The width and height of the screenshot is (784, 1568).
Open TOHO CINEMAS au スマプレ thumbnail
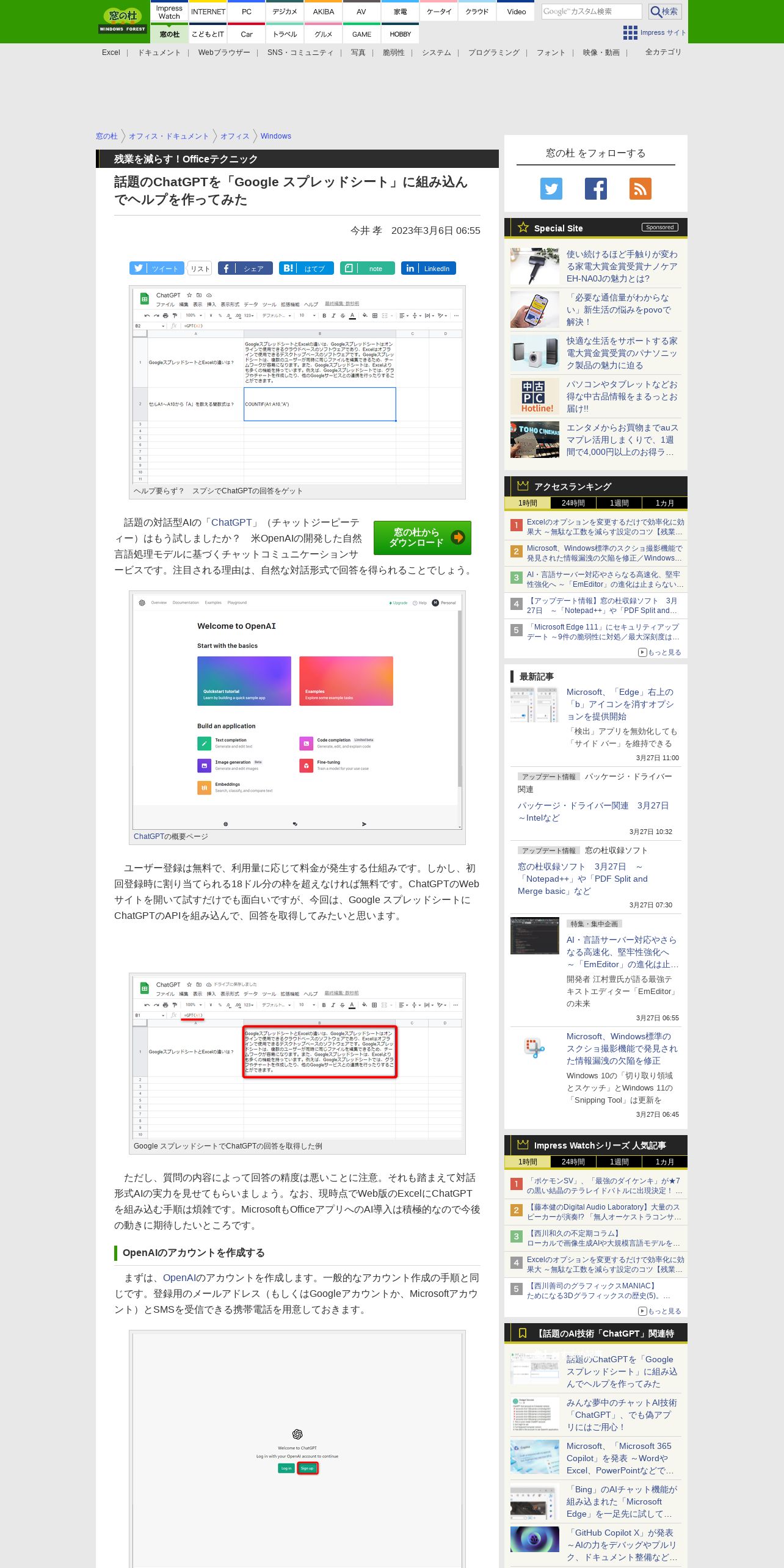click(x=534, y=440)
